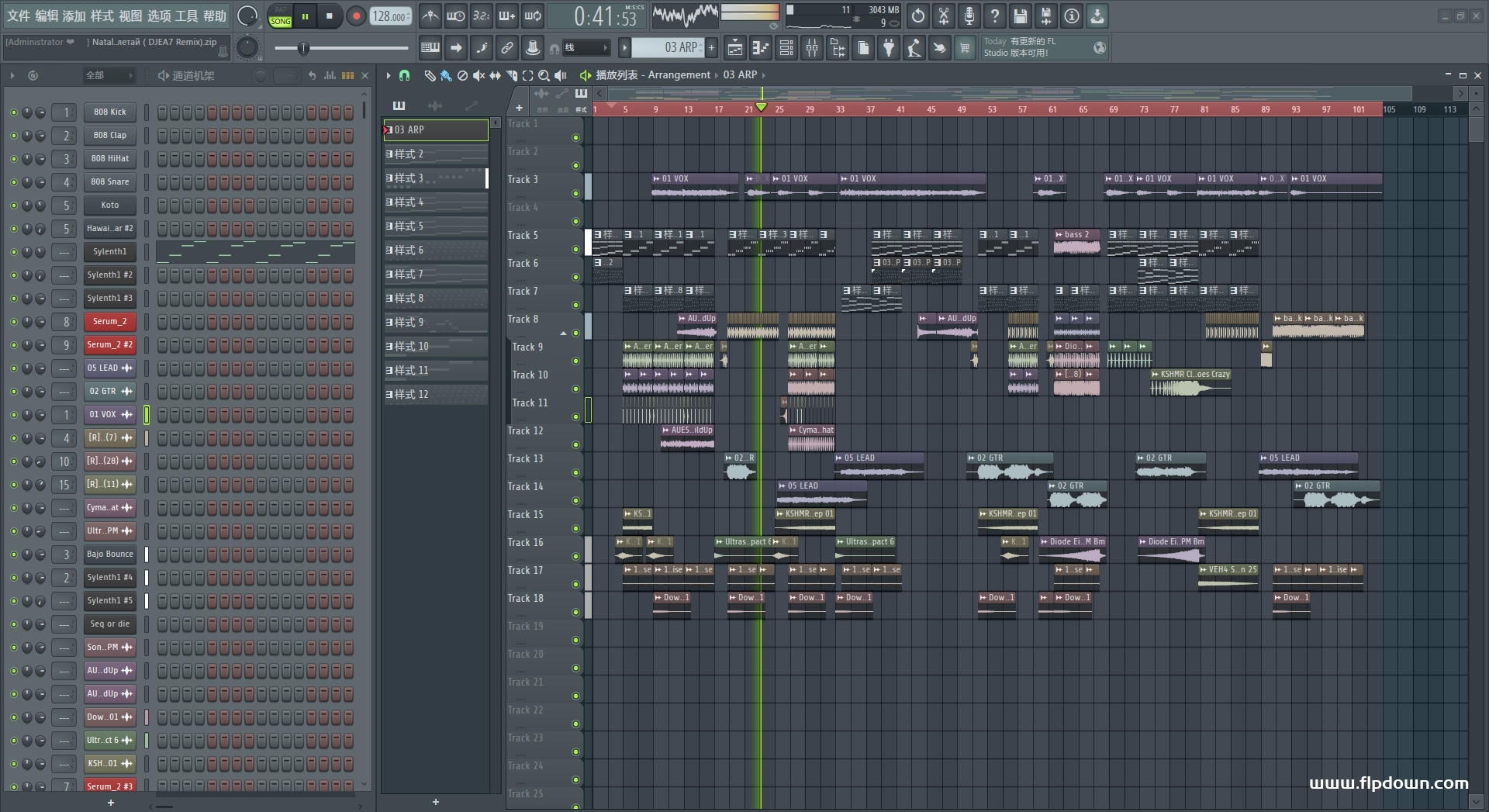The height and width of the screenshot is (812, 1489).
Task: Select the slice tool in playlist toolbar
Action: click(x=512, y=75)
